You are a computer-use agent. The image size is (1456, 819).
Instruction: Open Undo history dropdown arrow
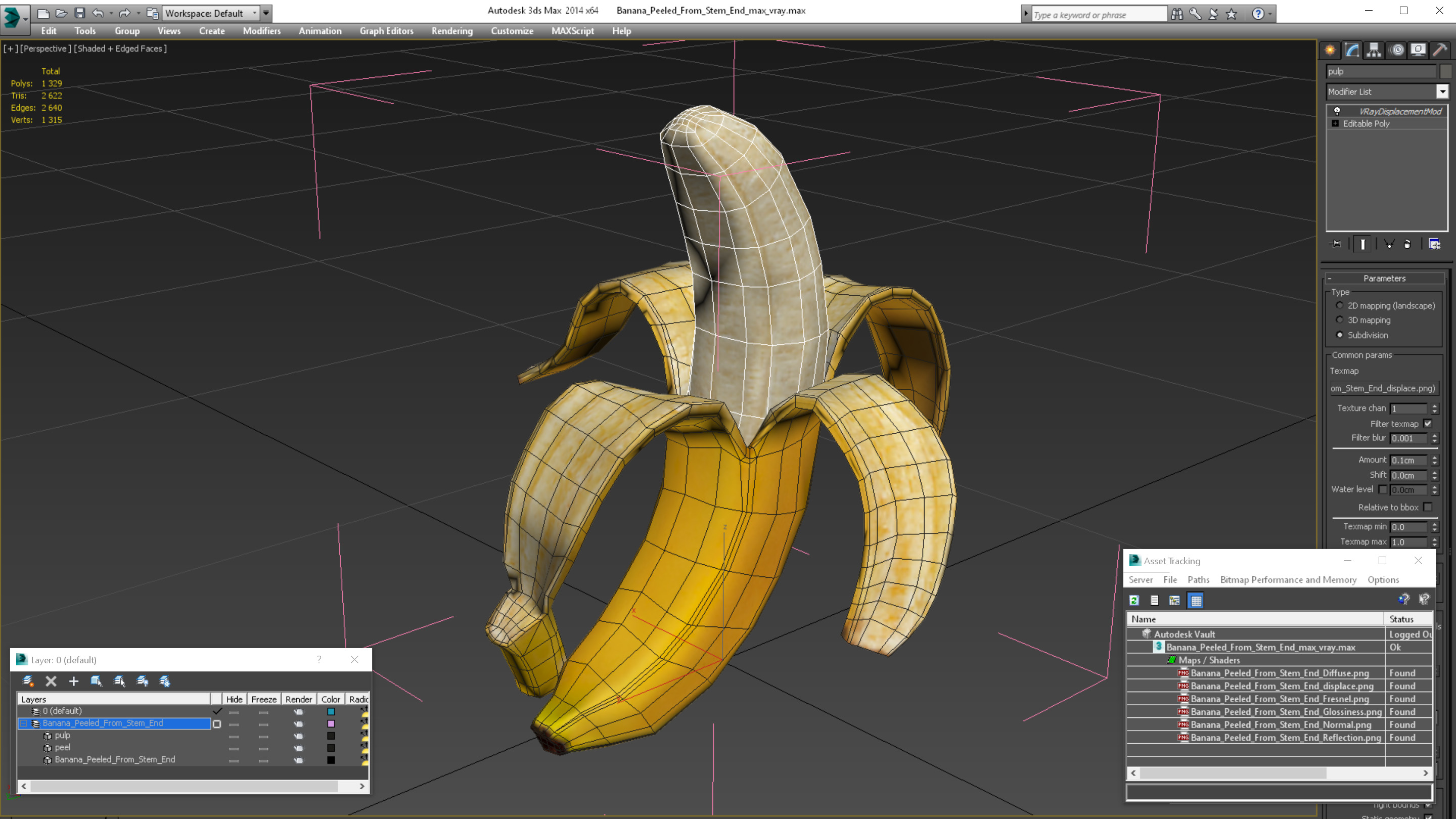111,13
